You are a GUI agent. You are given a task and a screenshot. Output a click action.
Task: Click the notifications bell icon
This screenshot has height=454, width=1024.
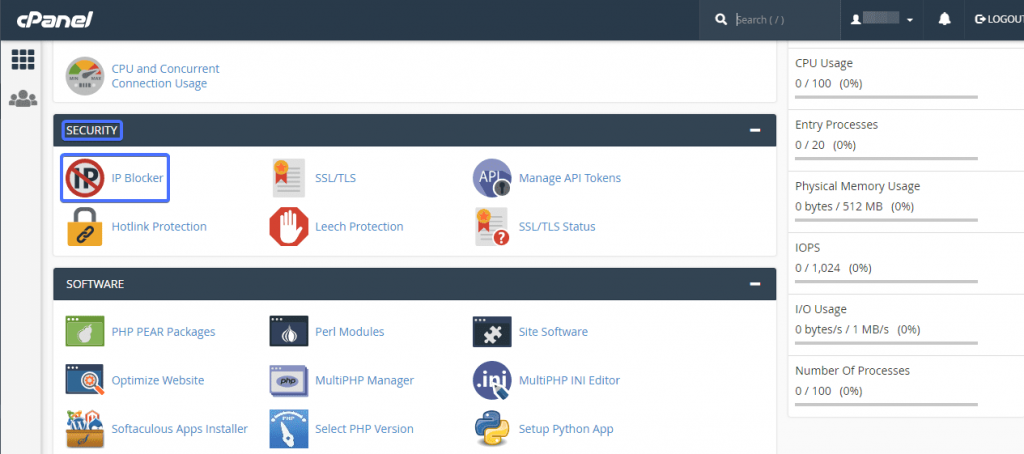[944, 20]
